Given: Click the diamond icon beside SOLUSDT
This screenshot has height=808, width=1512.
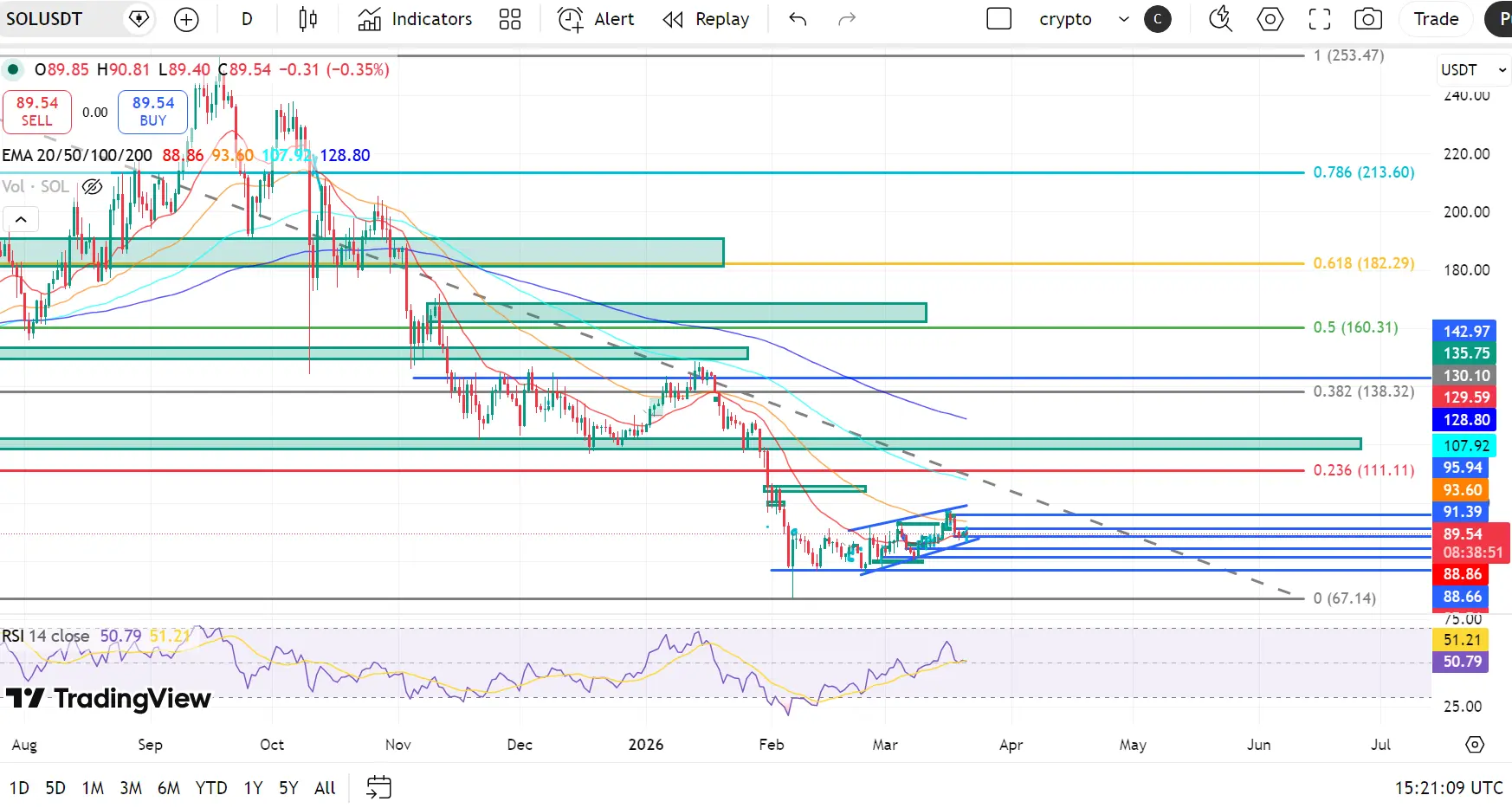Looking at the screenshot, I should 139,19.
